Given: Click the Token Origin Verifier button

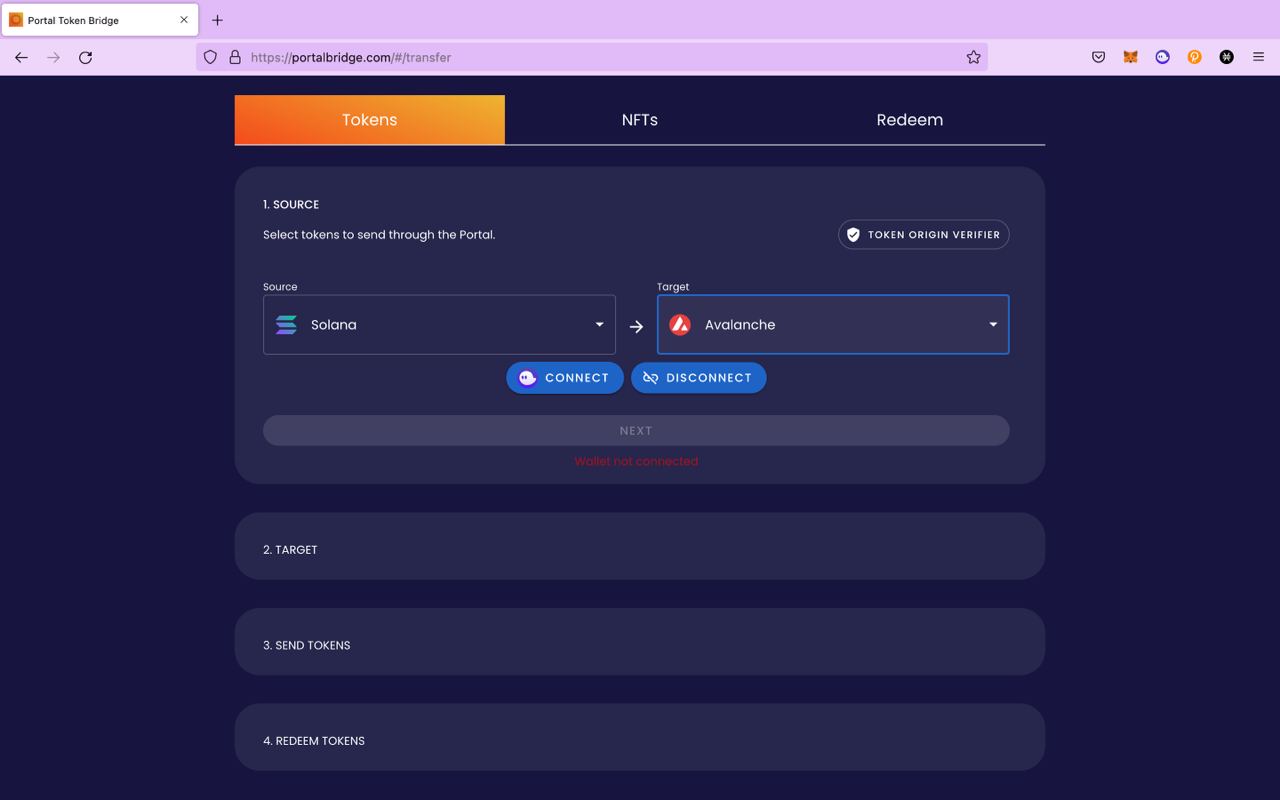Looking at the screenshot, I should point(923,235).
